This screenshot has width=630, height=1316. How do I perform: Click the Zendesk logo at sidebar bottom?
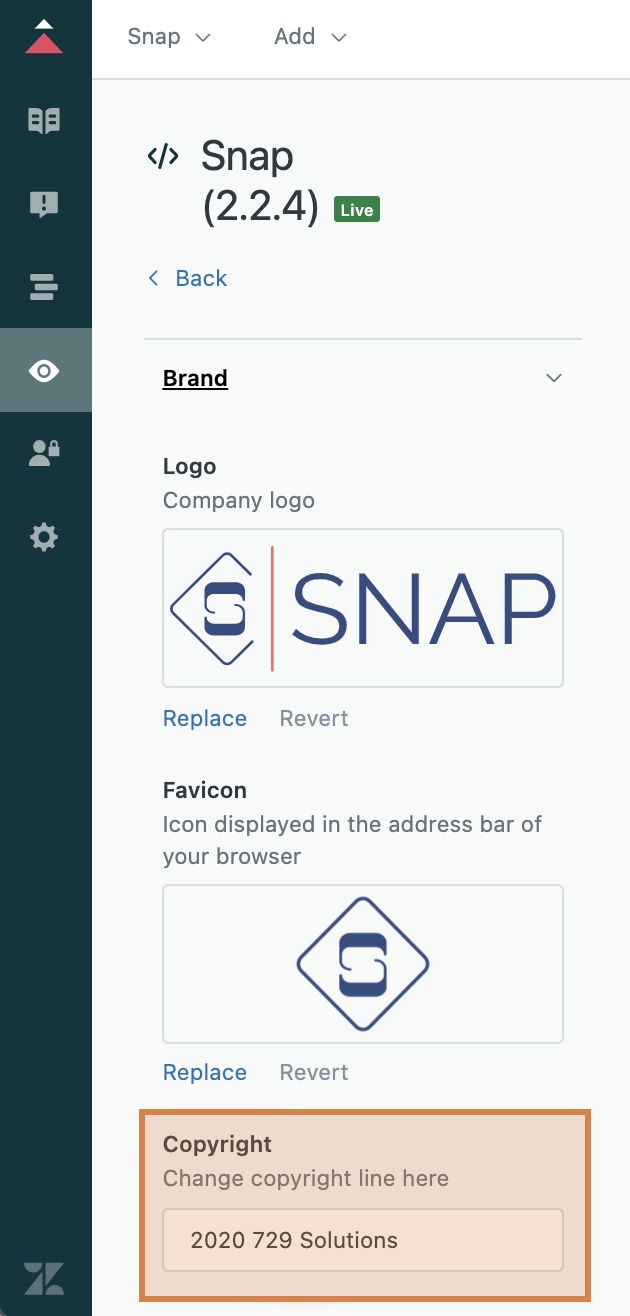tap(45, 1279)
